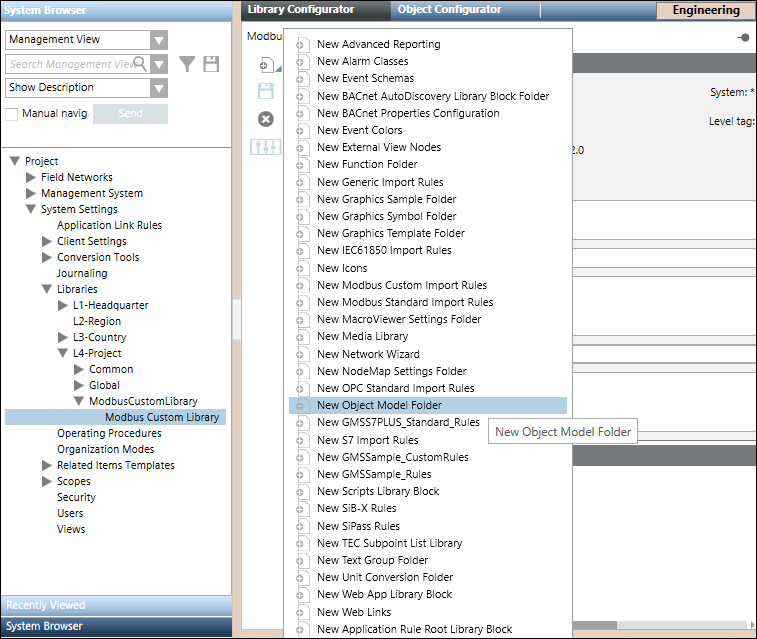This screenshot has width=757, height=639.
Task: Click the round X delete icon
Action: (266, 119)
